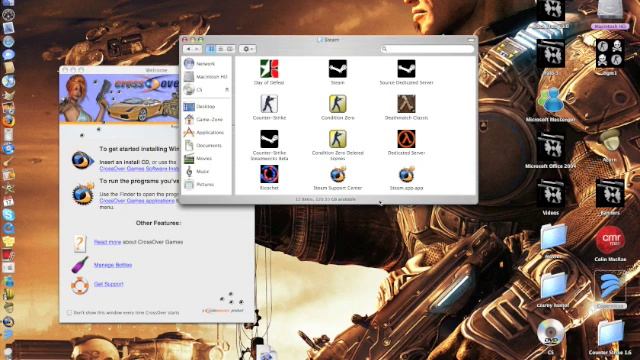Open Microsoft Office 2004 desktop icon

point(551,147)
